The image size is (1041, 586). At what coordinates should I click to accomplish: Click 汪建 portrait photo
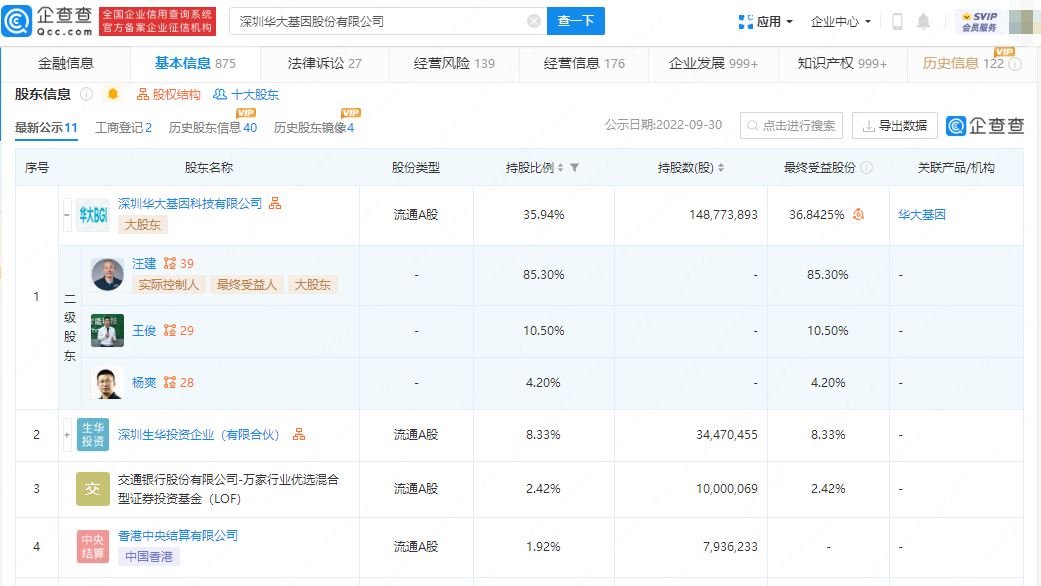point(108,275)
